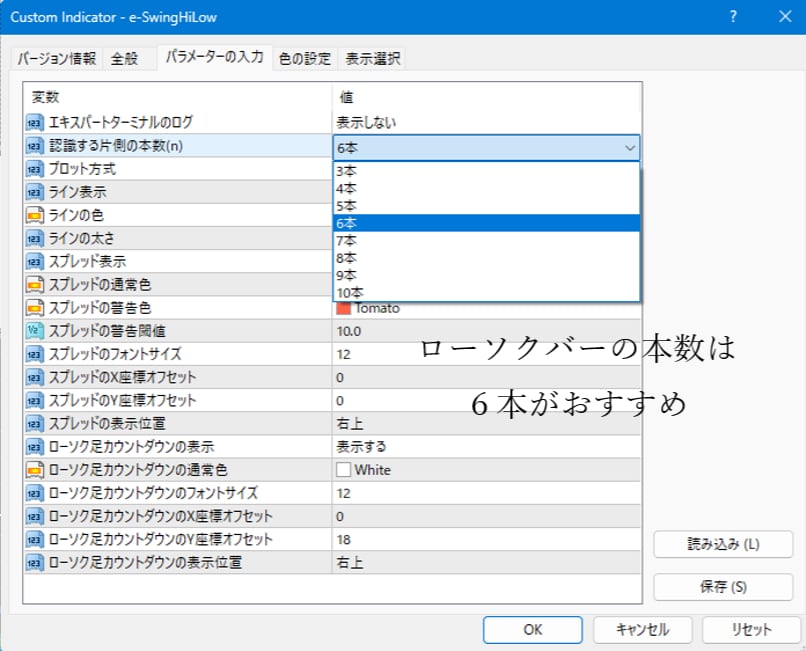The height and width of the screenshot is (651, 806).
Task: Switch to the 全般 tab
Action: (x=125, y=58)
